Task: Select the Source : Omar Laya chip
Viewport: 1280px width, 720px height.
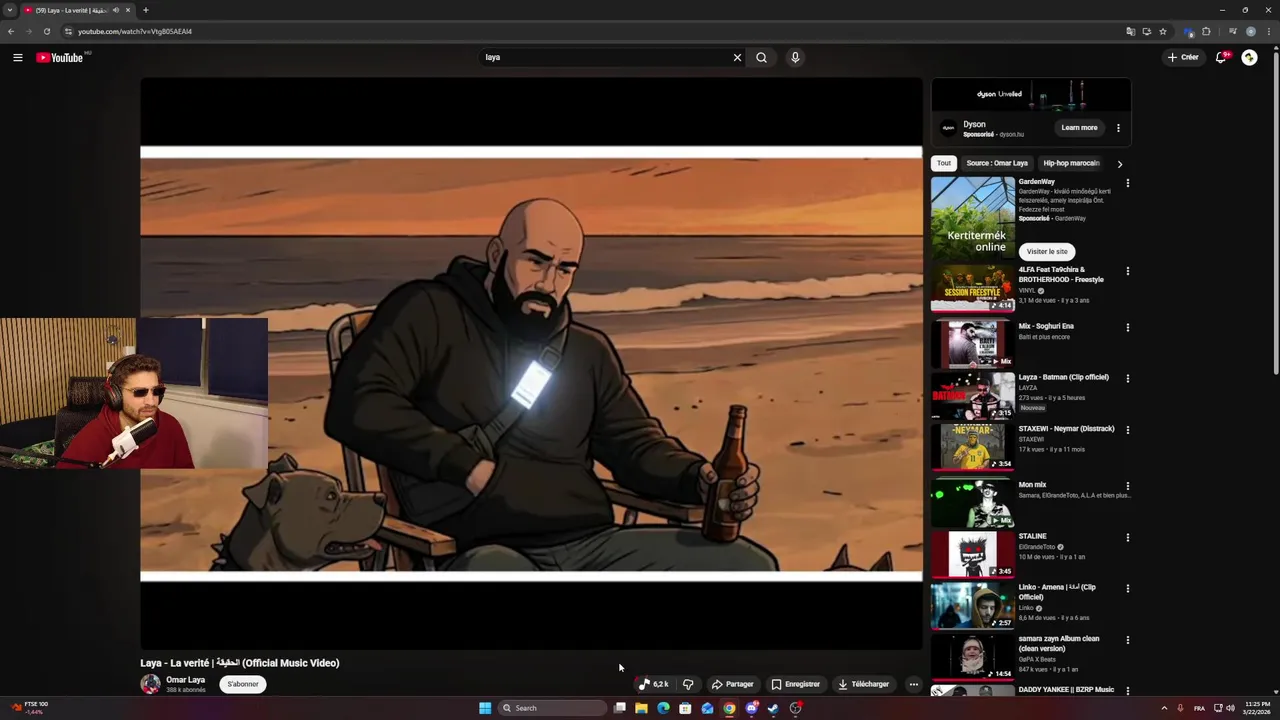Action: [997, 163]
